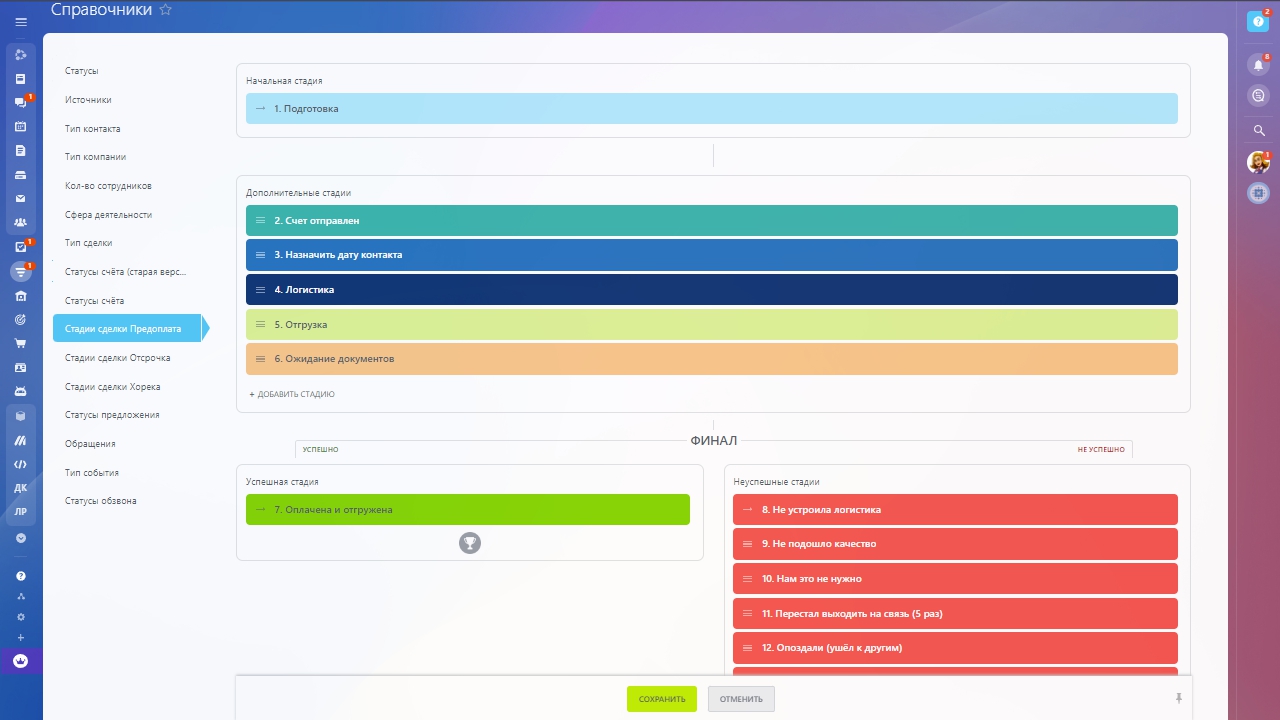The width and height of the screenshot is (1280, 720).
Task: Go to Статусы счёта section
Action: pyautogui.click(x=94, y=301)
